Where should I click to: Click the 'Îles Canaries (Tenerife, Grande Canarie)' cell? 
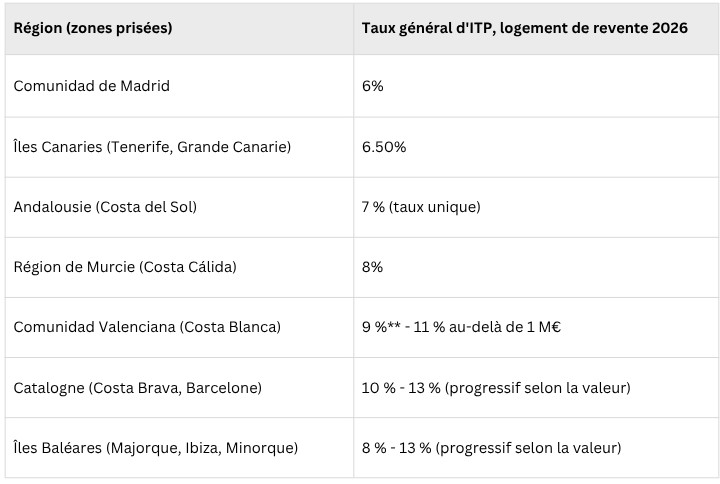pos(179,147)
